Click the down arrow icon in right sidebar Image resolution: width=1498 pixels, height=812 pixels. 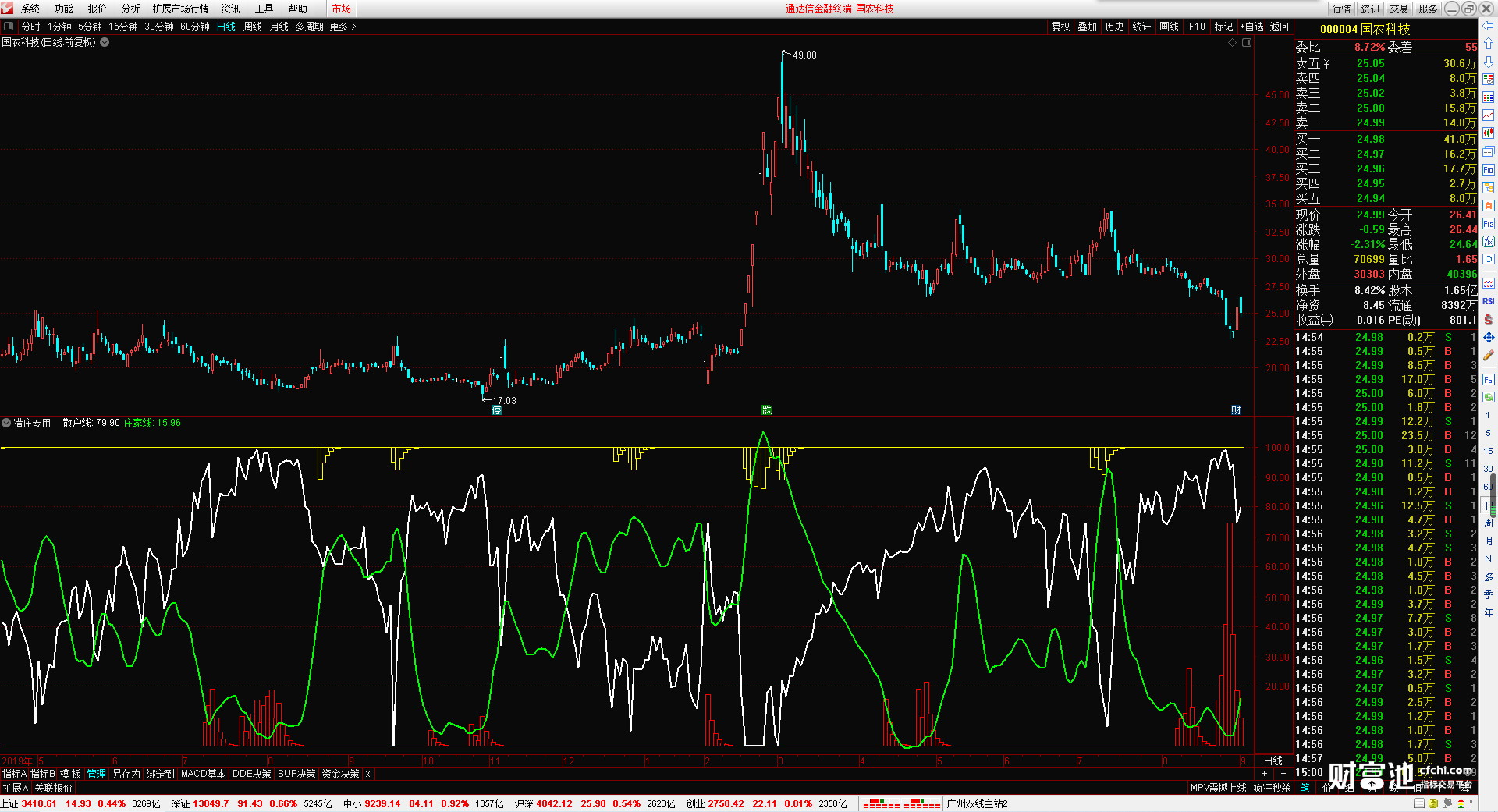1489,62
